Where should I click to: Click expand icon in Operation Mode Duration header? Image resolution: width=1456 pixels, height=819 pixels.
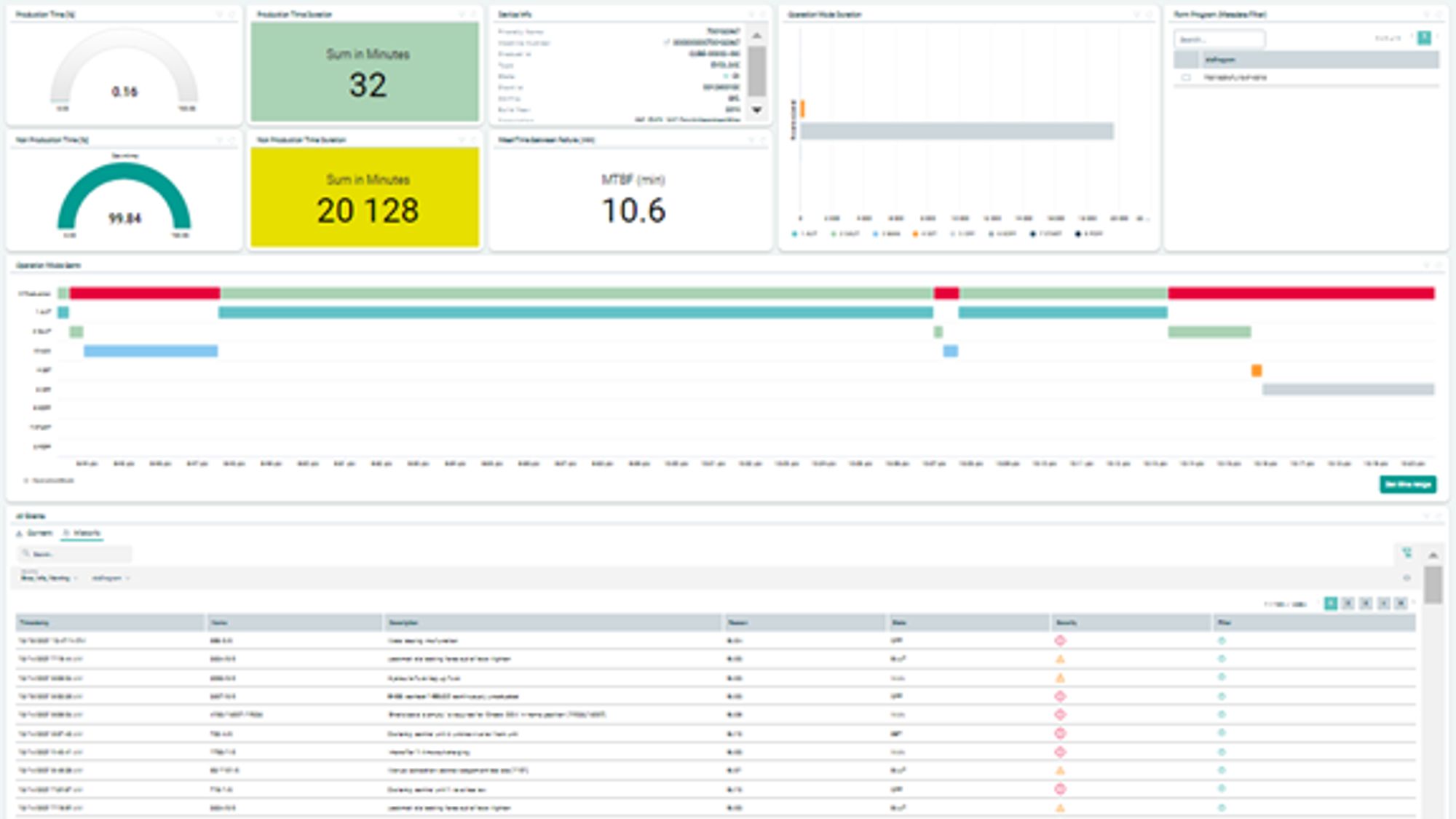[x=1150, y=15]
